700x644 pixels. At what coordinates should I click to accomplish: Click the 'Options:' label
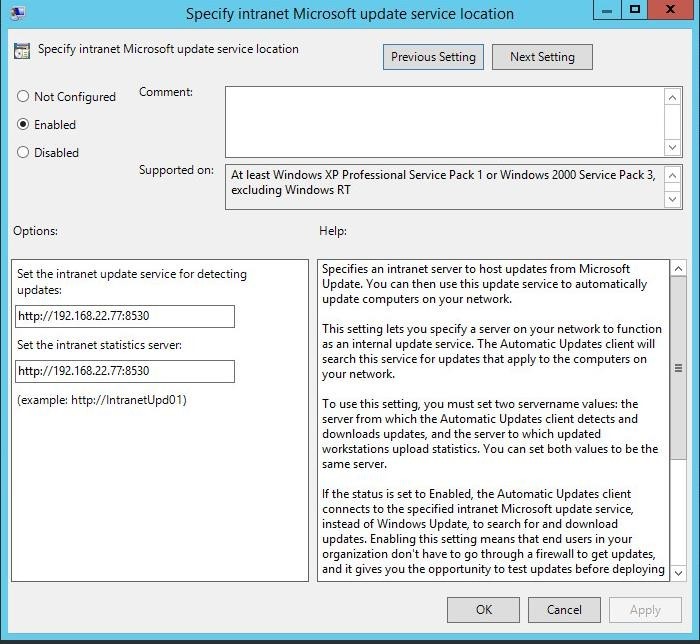[35, 231]
